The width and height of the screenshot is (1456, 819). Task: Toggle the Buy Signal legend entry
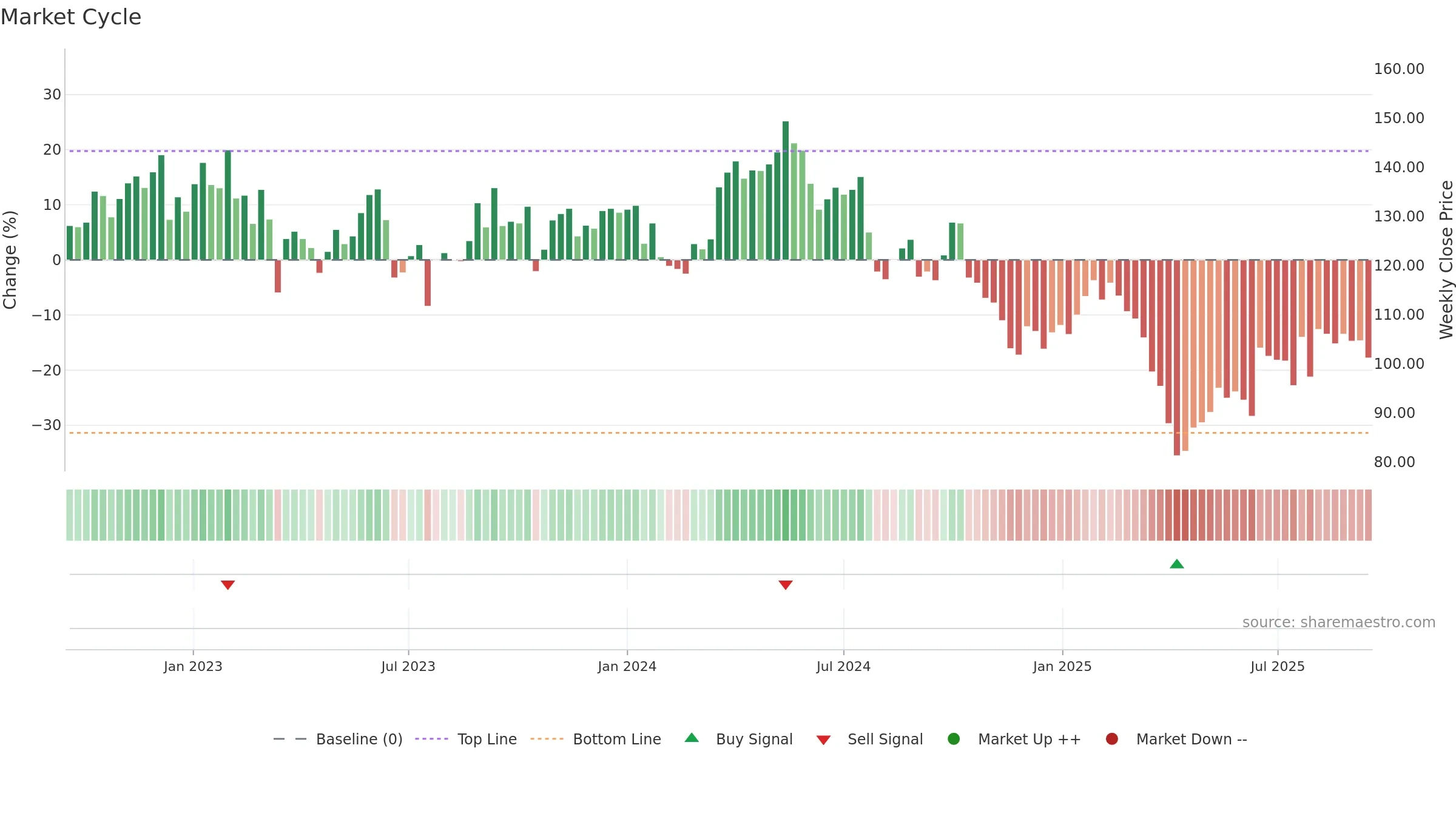click(x=738, y=739)
